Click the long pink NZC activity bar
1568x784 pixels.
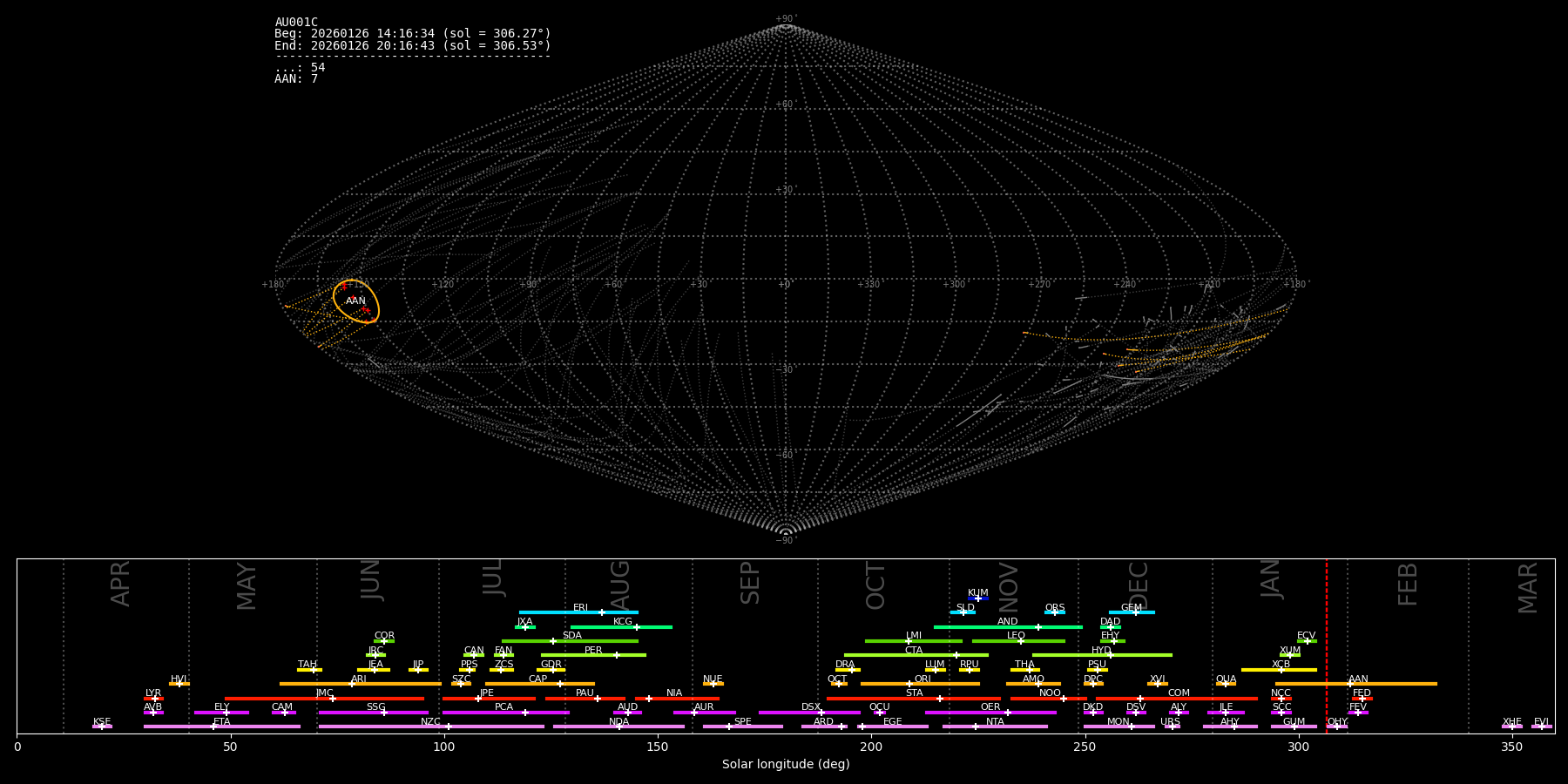(431, 727)
